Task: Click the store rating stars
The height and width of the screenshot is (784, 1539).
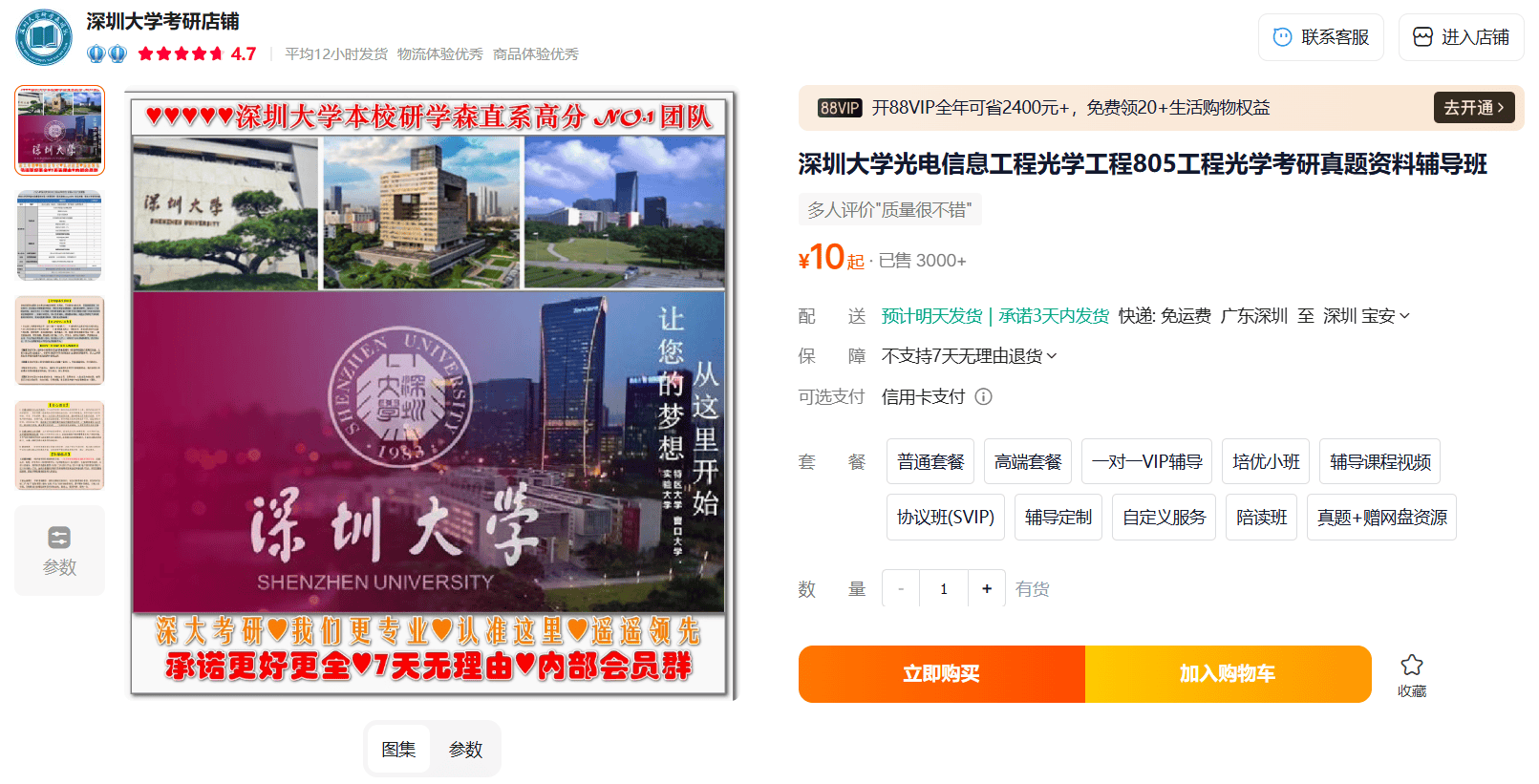Action: tap(181, 53)
